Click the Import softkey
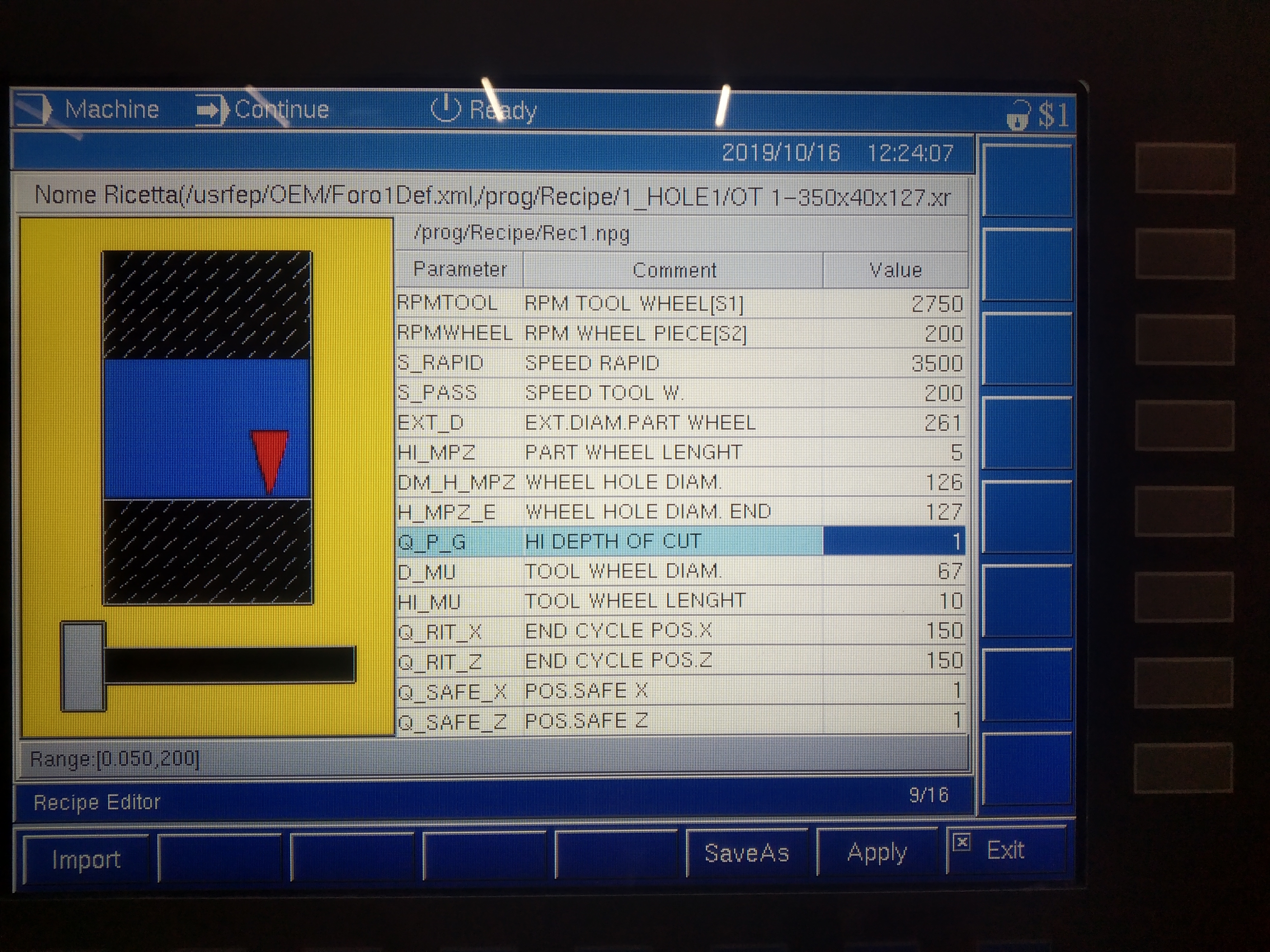 (86, 859)
